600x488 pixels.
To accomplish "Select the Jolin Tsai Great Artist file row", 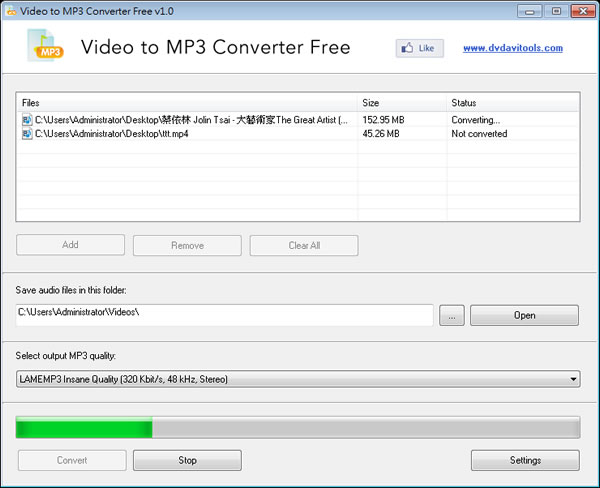I will (298, 120).
